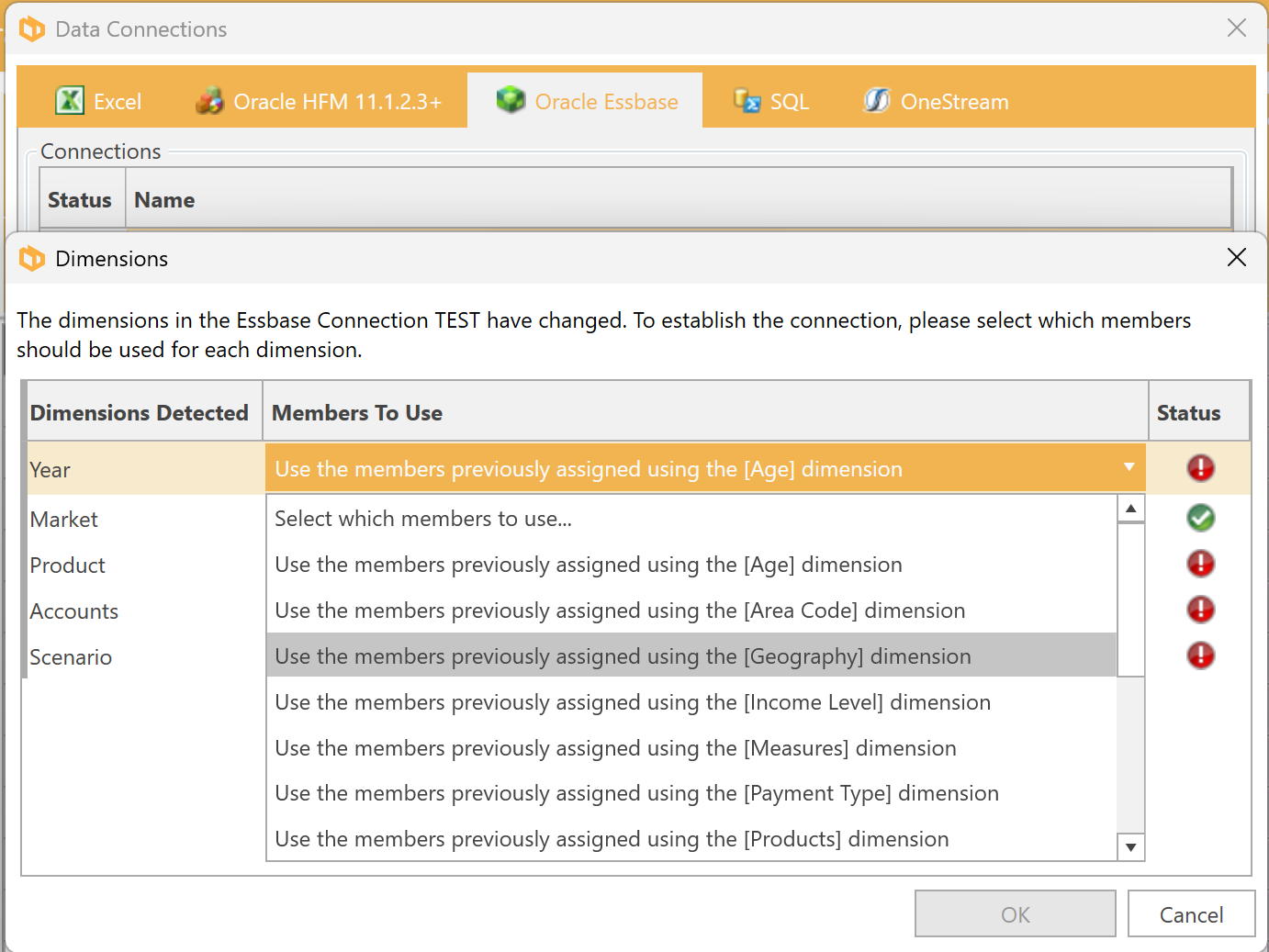
Task: Click the red error status icon for Year
Action: pos(1200,468)
